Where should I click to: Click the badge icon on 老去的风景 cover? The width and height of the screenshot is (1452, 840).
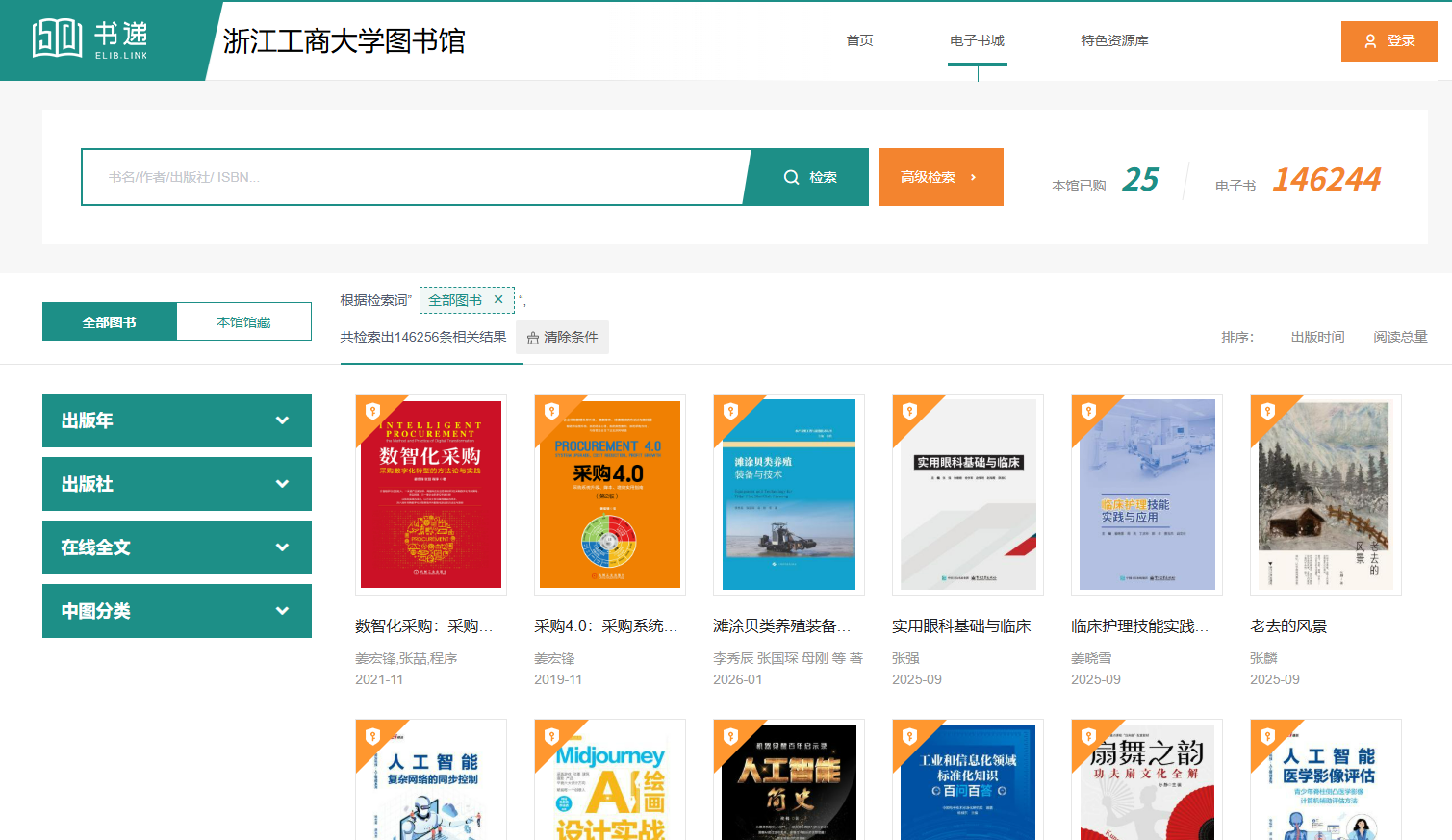coord(1267,411)
